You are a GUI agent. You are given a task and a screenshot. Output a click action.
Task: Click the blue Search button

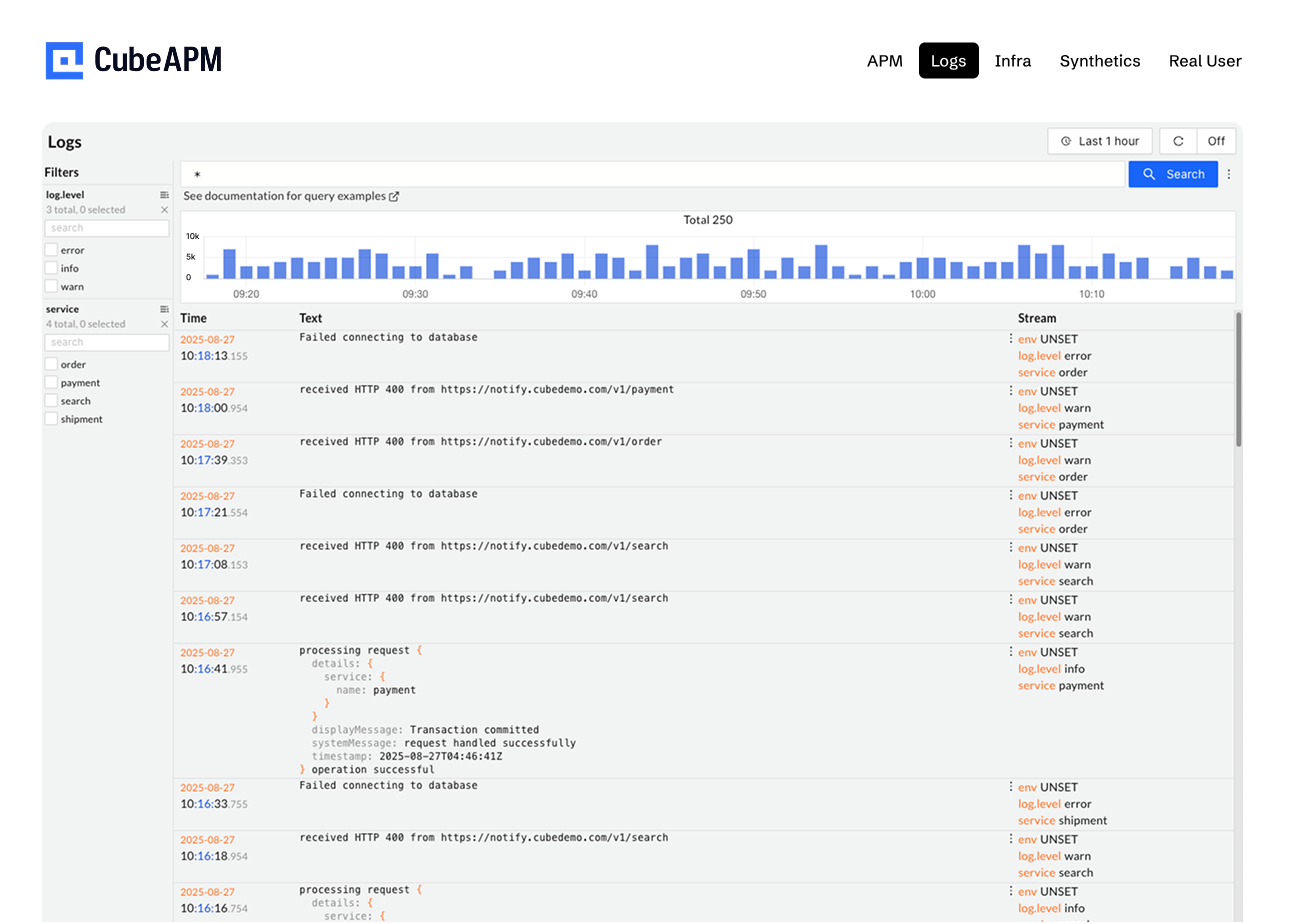[1173, 174]
